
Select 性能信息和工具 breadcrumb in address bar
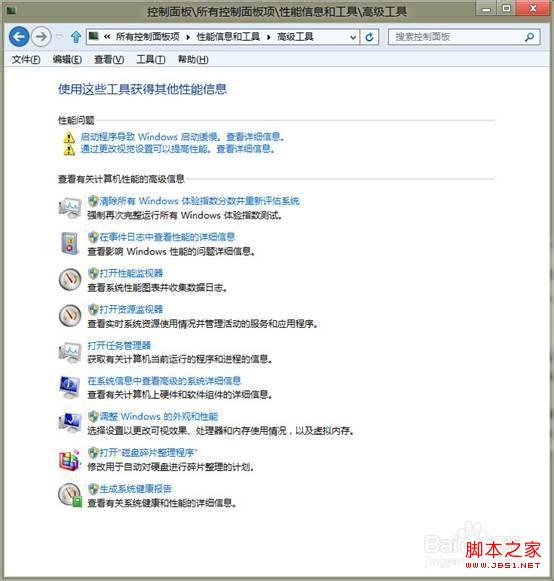pos(228,37)
